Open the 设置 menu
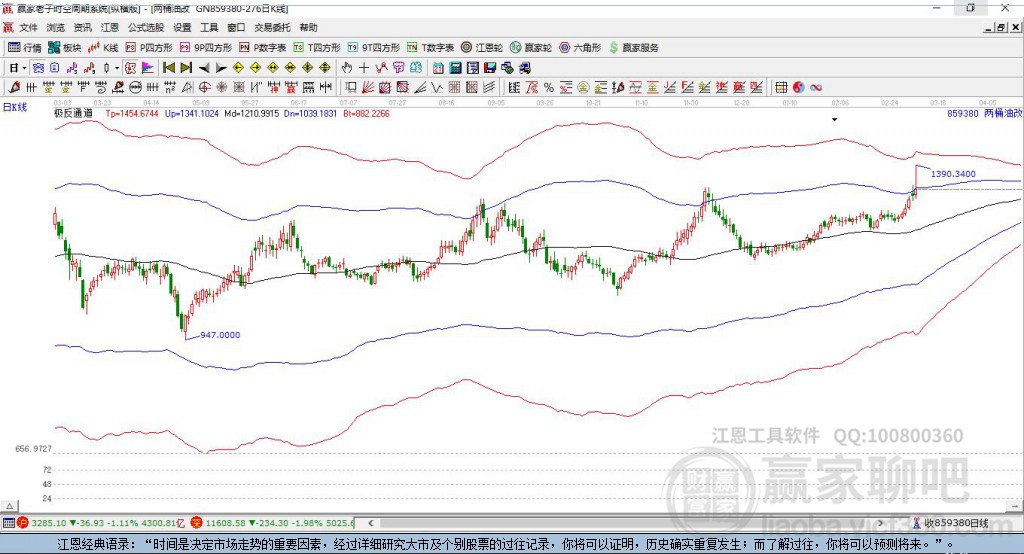The height and width of the screenshot is (554, 1024). [x=182, y=27]
